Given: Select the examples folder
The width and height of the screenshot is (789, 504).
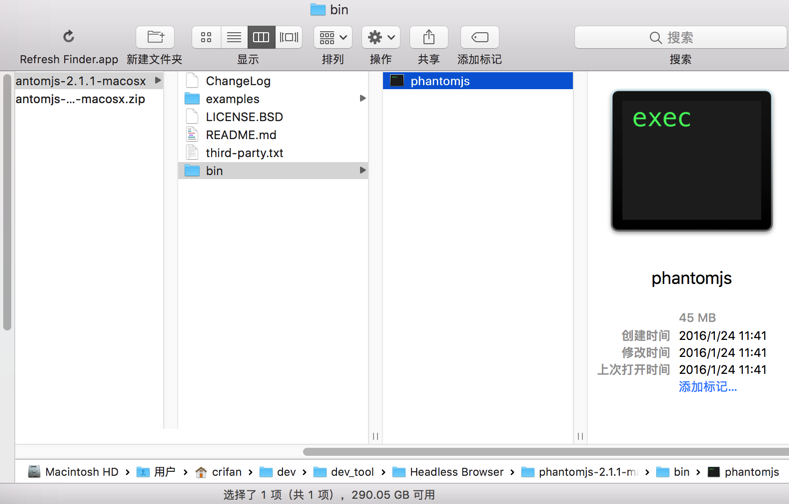Looking at the screenshot, I should coord(273,99).
